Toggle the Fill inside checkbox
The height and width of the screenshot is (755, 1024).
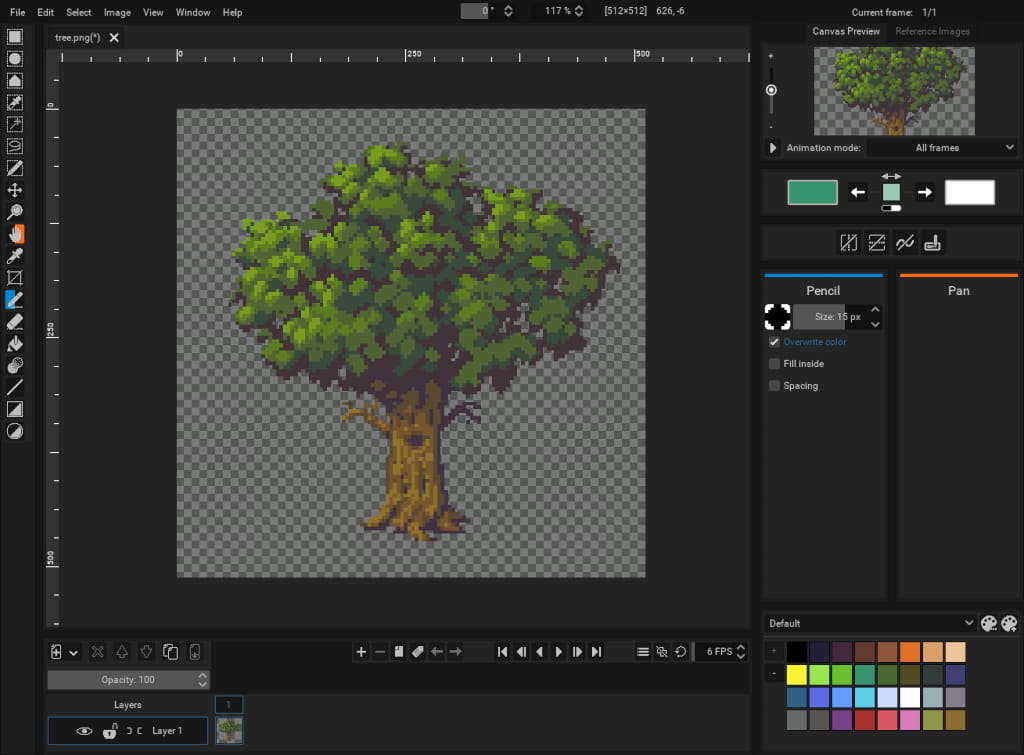click(774, 363)
